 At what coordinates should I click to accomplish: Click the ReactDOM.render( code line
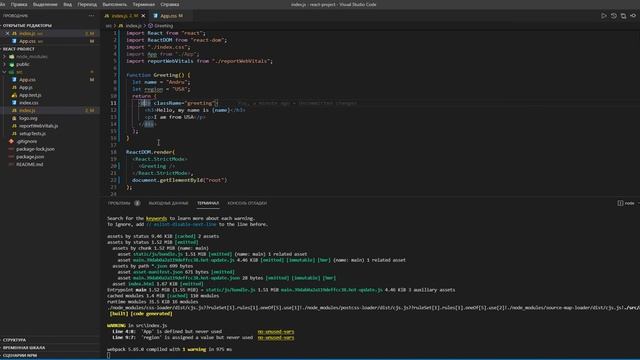[150, 152]
